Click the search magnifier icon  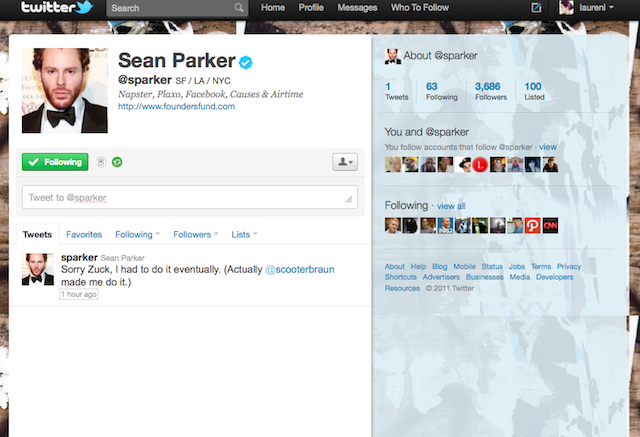click(239, 8)
